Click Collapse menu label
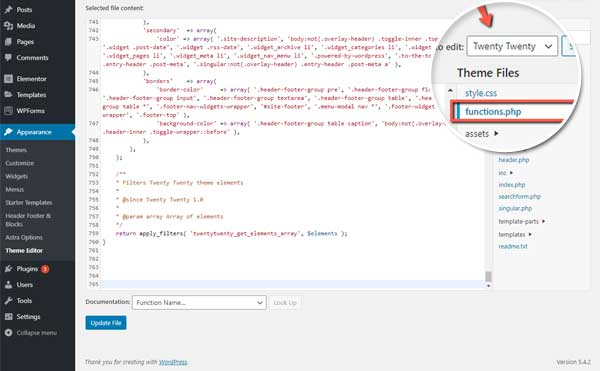 pyautogui.click(x=37, y=333)
